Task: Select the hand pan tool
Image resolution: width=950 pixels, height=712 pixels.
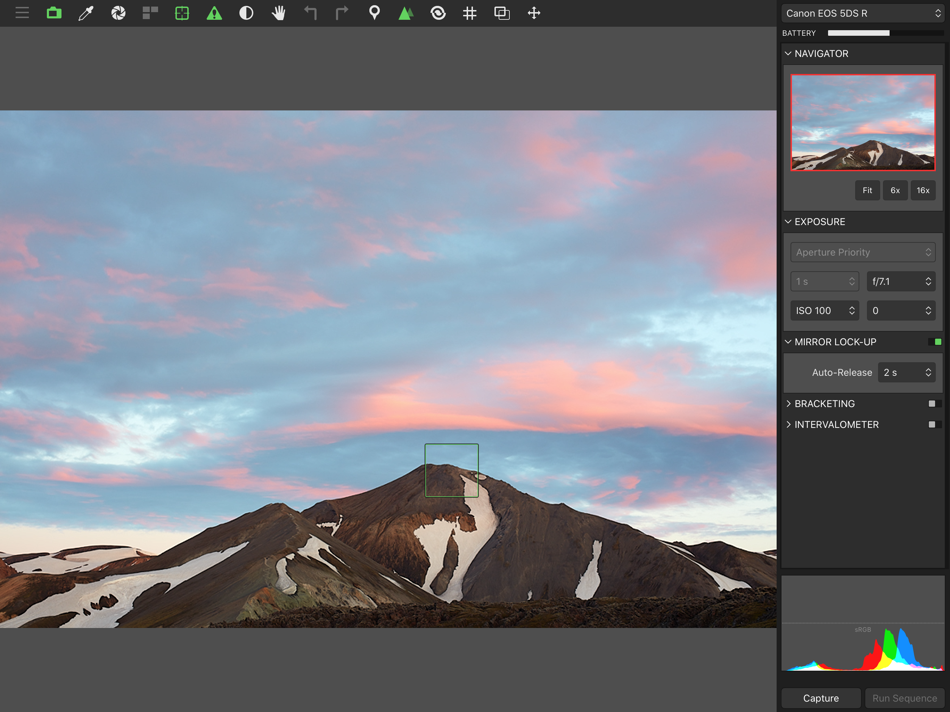Action: pos(278,13)
